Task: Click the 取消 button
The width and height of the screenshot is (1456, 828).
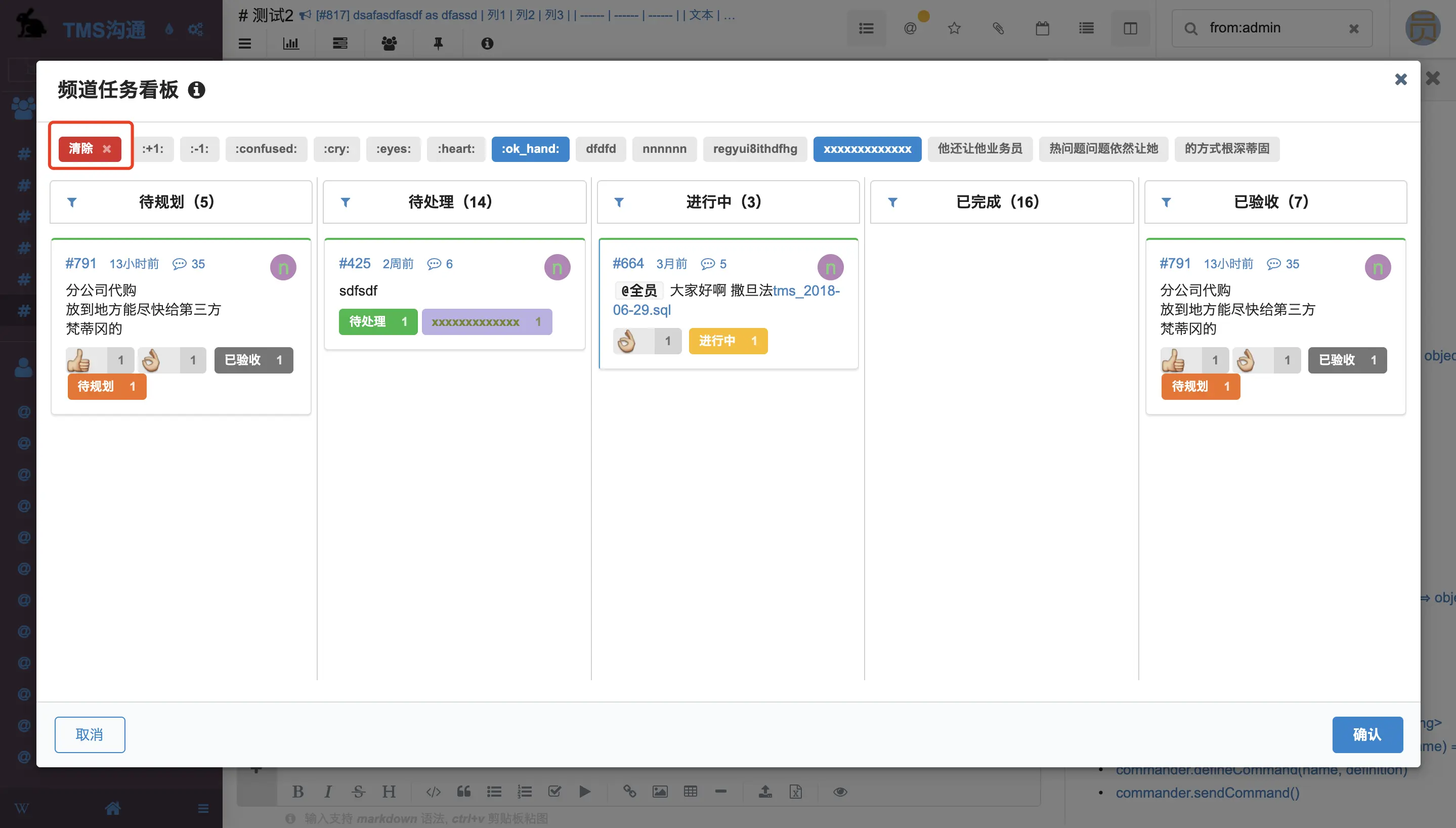Action: coord(90,735)
